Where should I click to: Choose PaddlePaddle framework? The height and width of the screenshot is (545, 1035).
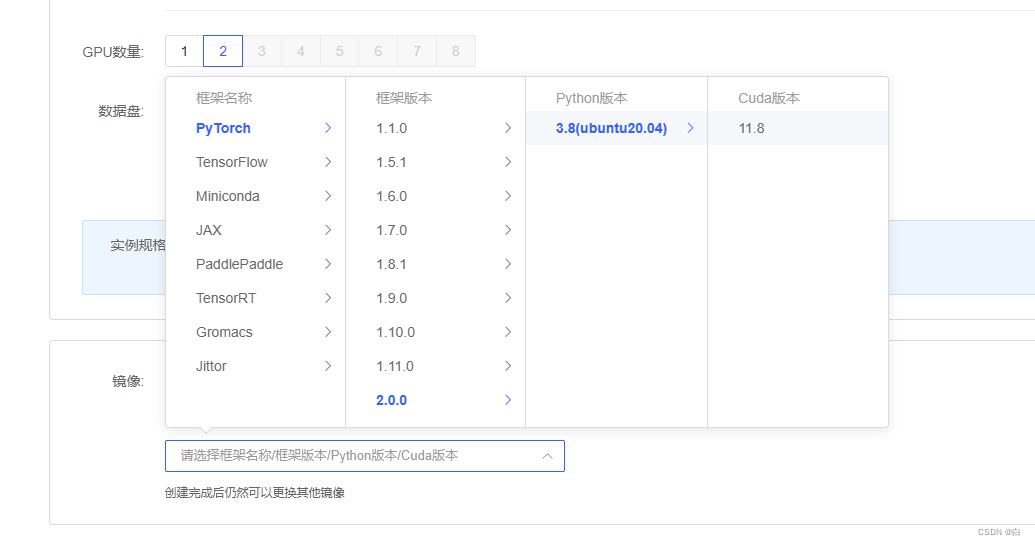[255, 264]
